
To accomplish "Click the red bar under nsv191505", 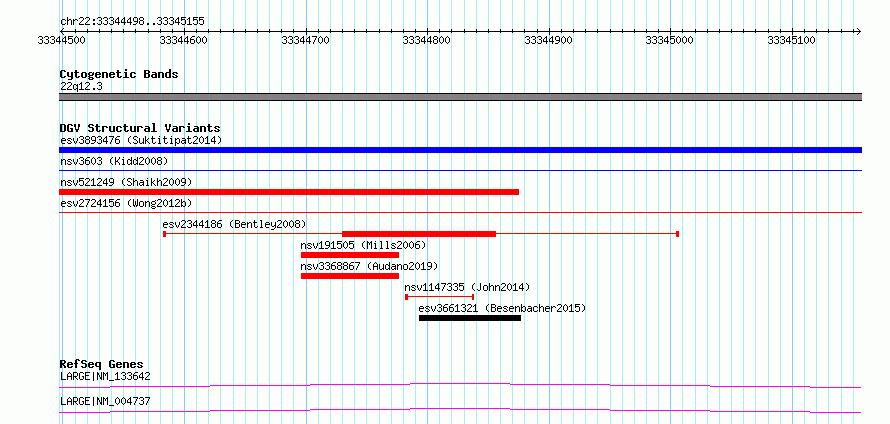I will [x=350, y=255].
